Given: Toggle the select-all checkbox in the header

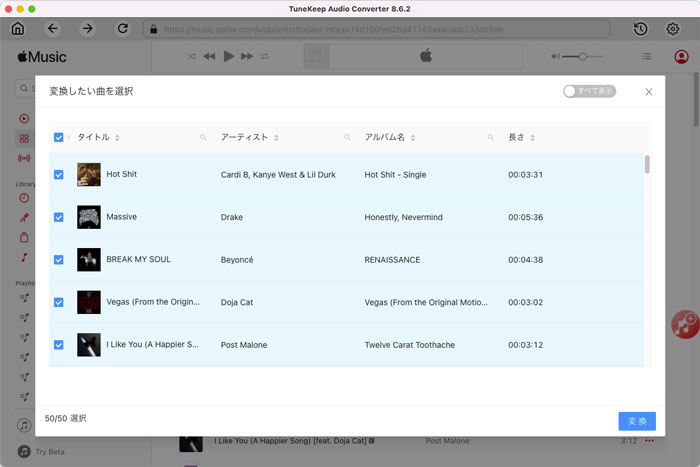Looking at the screenshot, I should (x=58, y=137).
